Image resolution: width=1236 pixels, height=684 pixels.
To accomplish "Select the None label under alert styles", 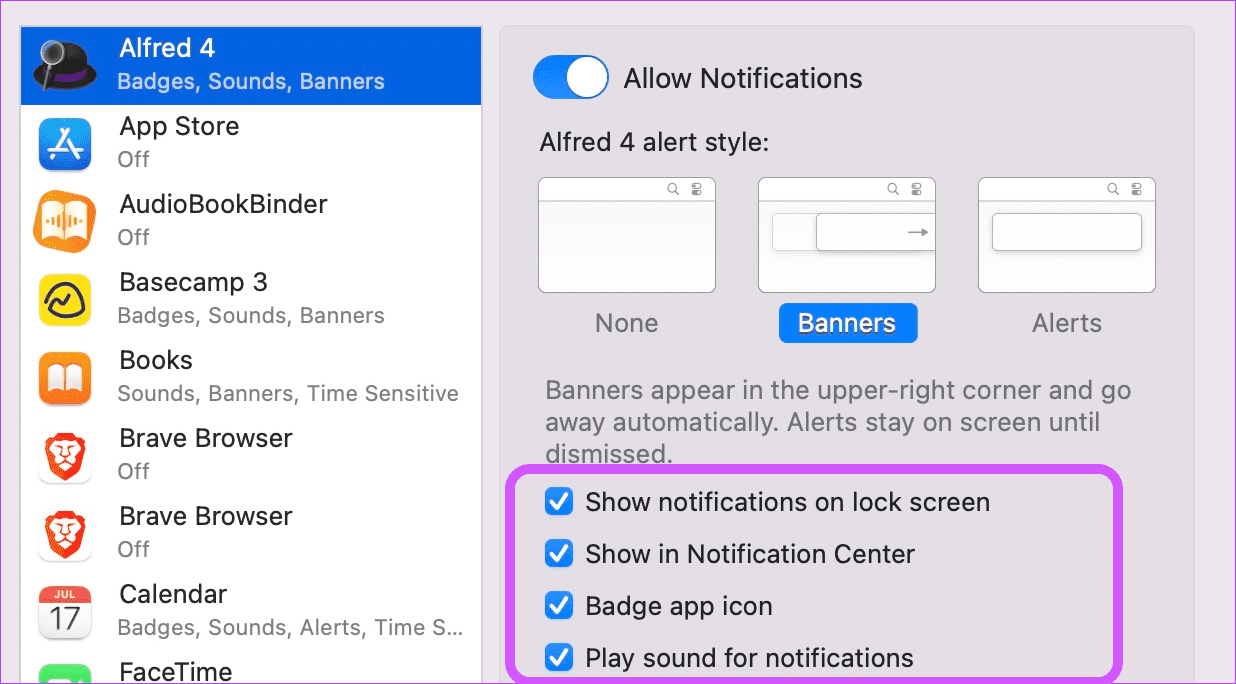I will tap(627, 323).
